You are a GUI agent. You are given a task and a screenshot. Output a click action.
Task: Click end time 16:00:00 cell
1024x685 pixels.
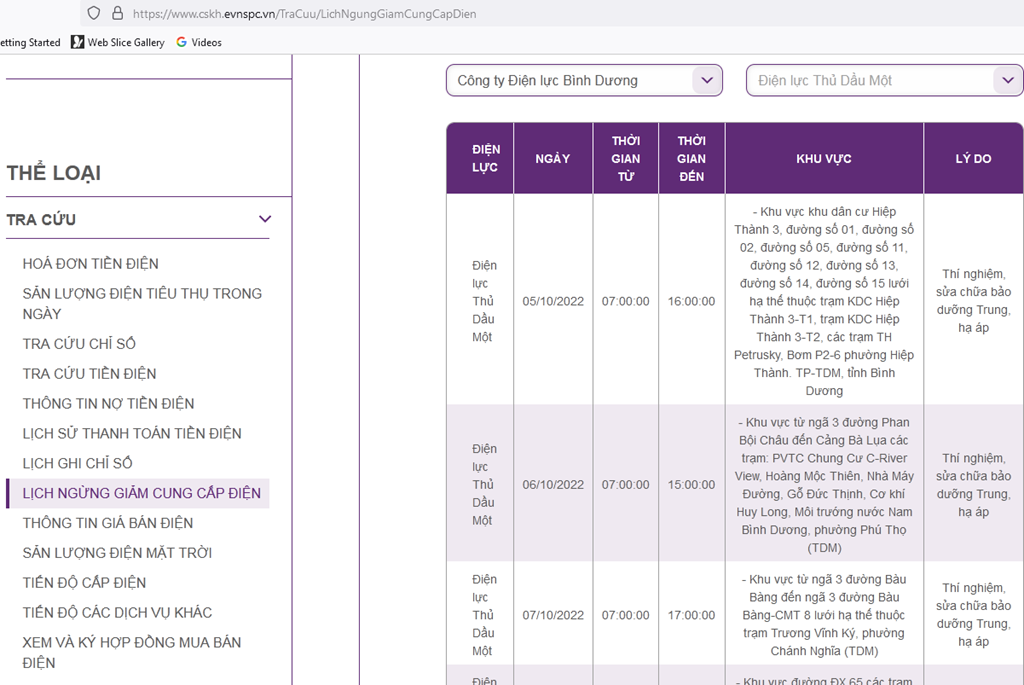(x=692, y=301)
